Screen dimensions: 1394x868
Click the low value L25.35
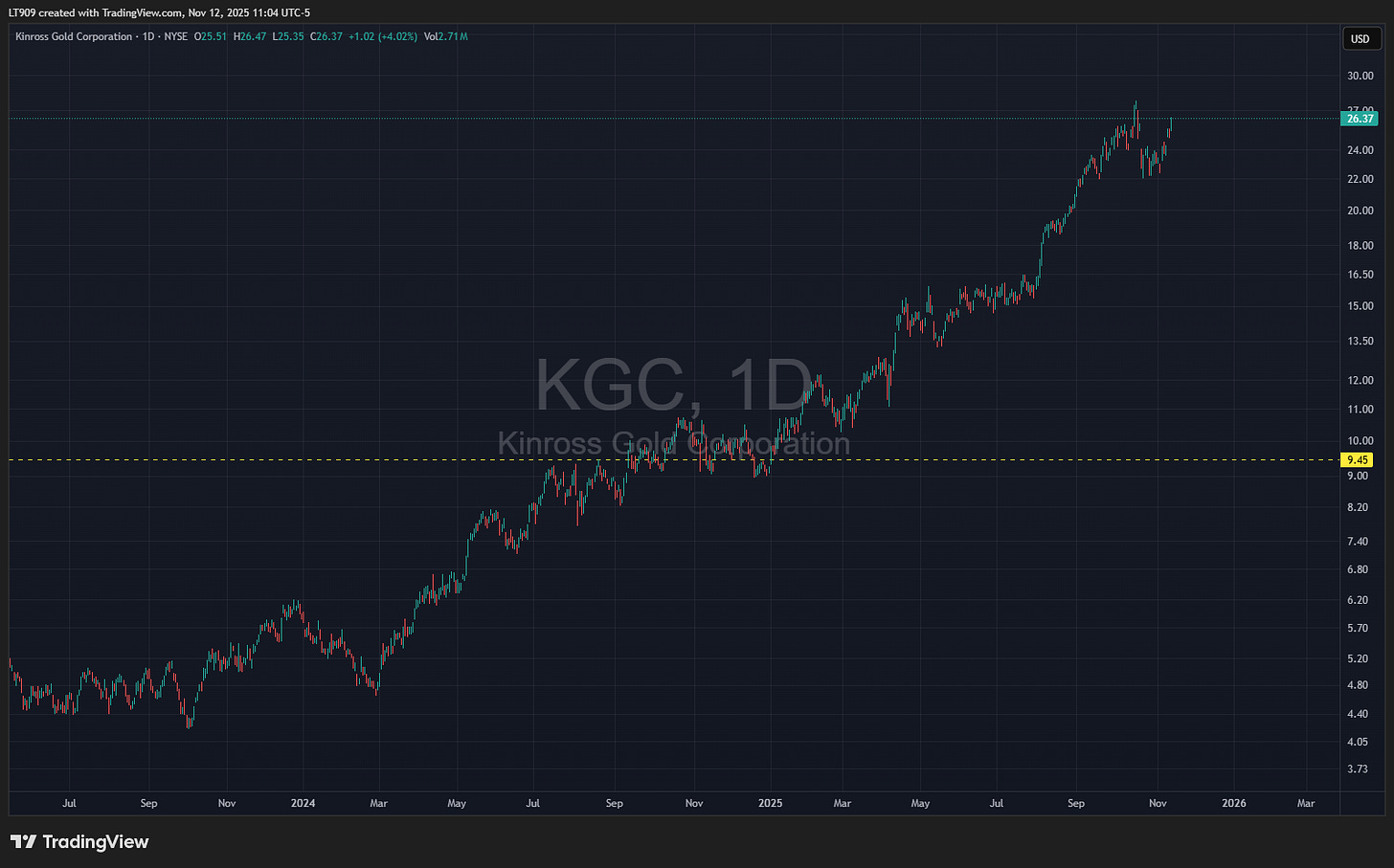288,36
